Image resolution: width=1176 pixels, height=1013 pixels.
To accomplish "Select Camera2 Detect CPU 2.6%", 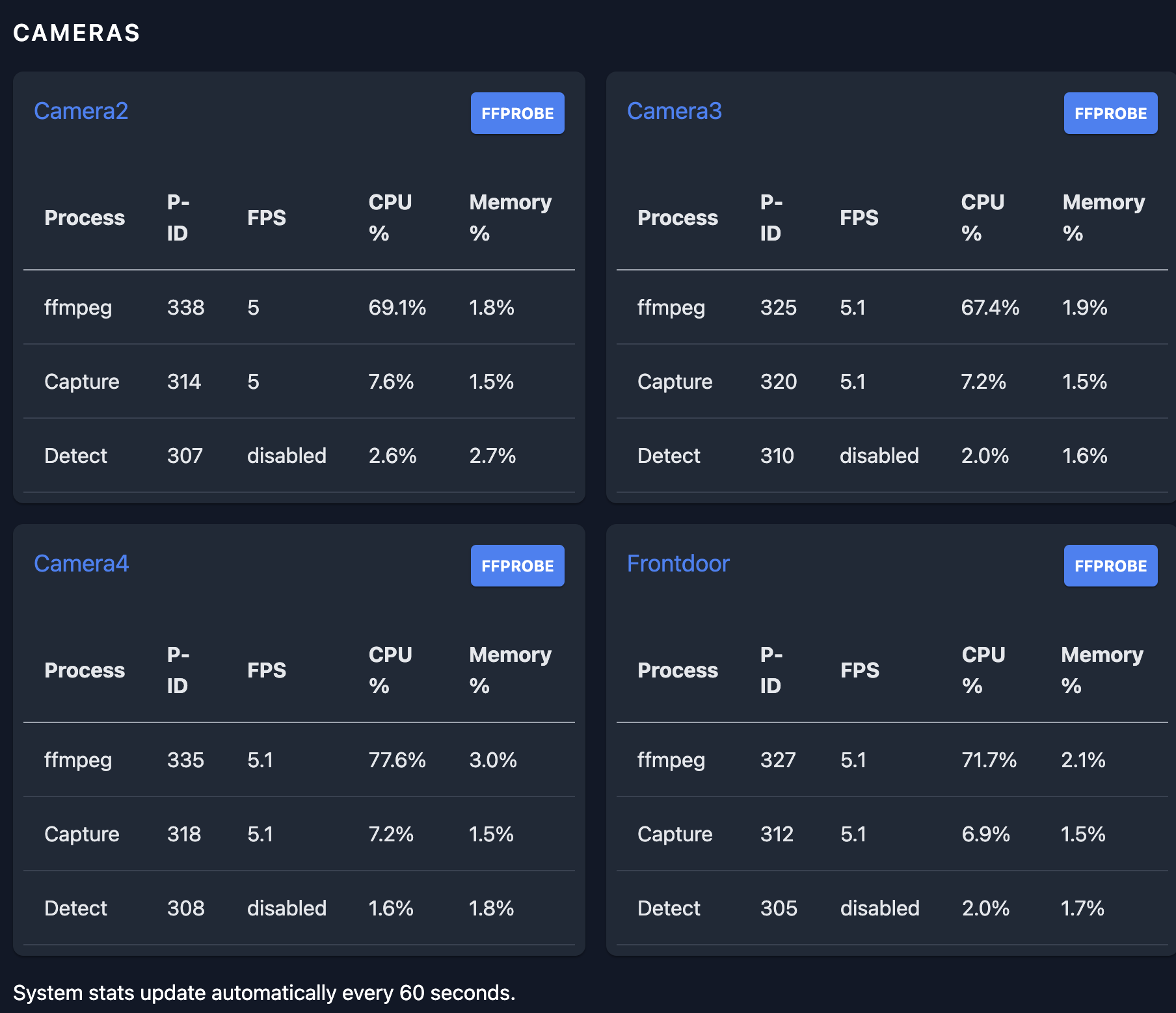I will click(392, 456).
